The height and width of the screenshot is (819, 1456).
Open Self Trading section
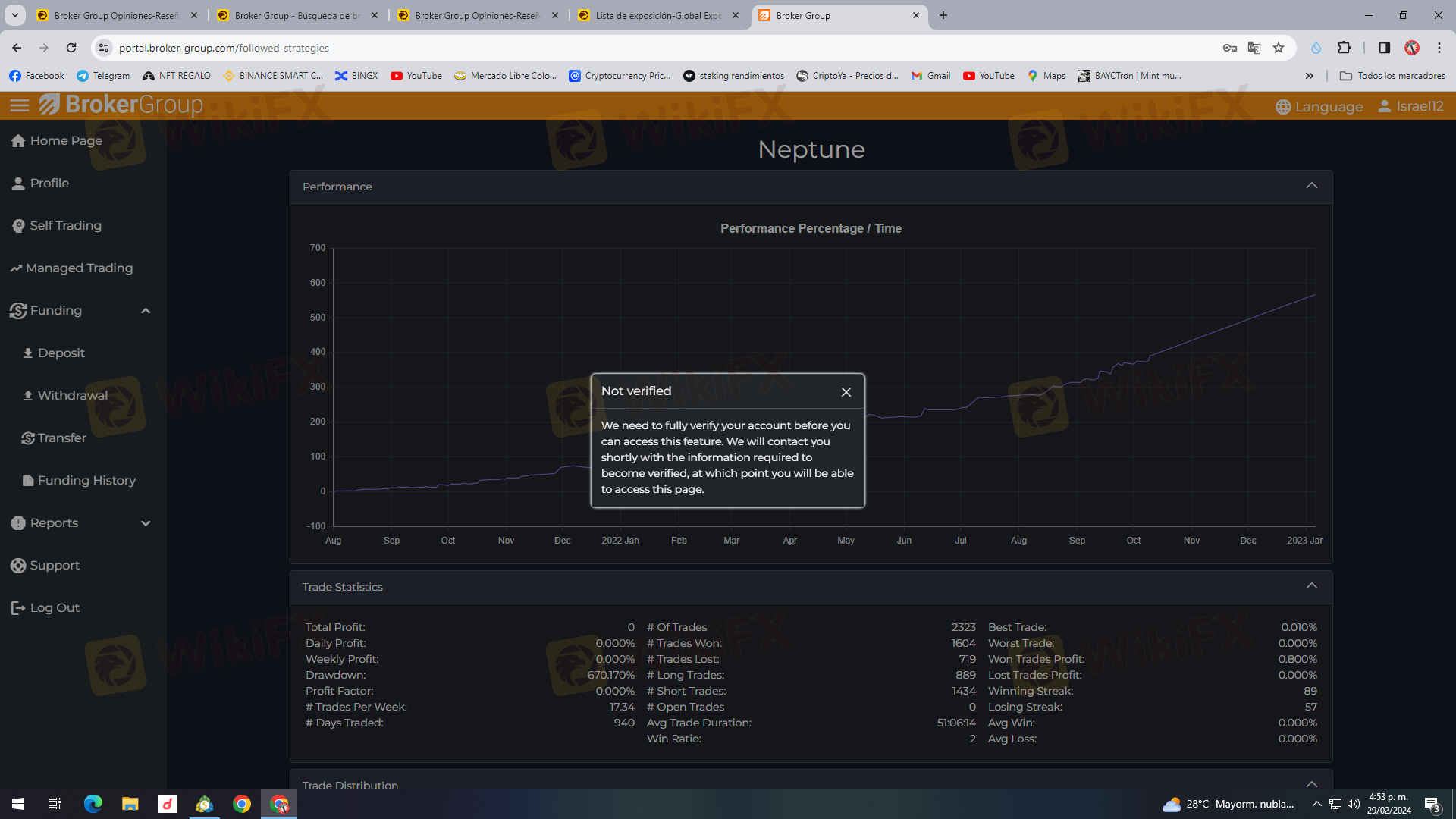coord(65,225)
